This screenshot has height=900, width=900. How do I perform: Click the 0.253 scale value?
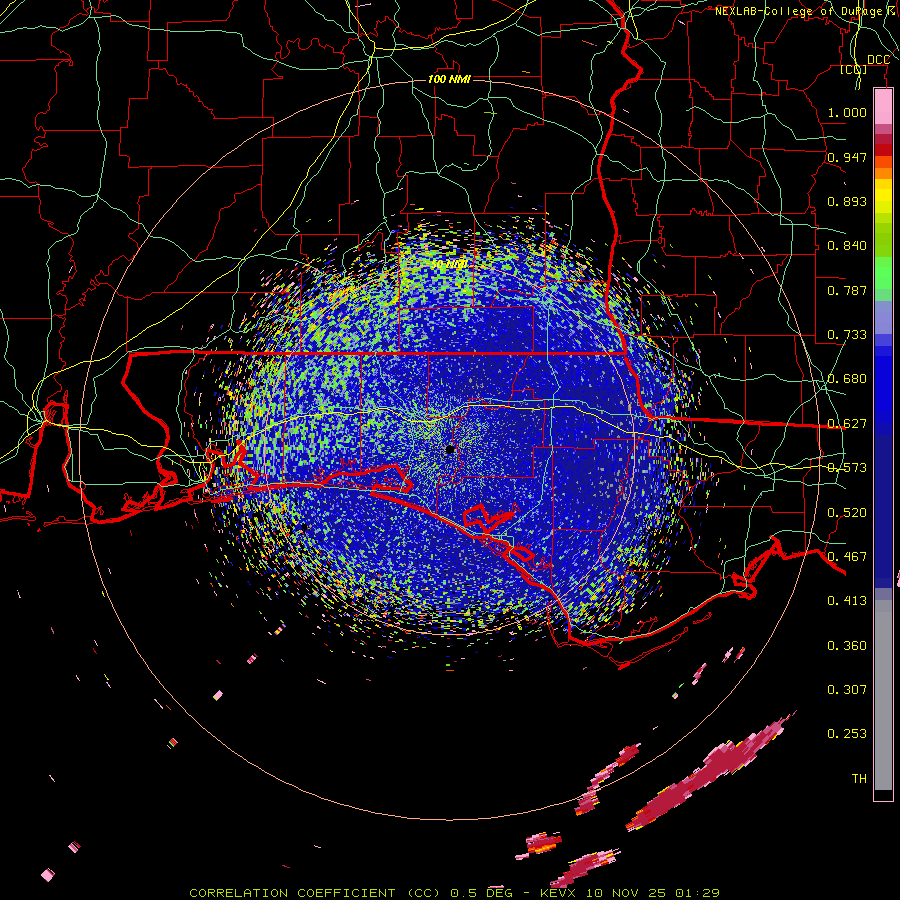(847, 734)
